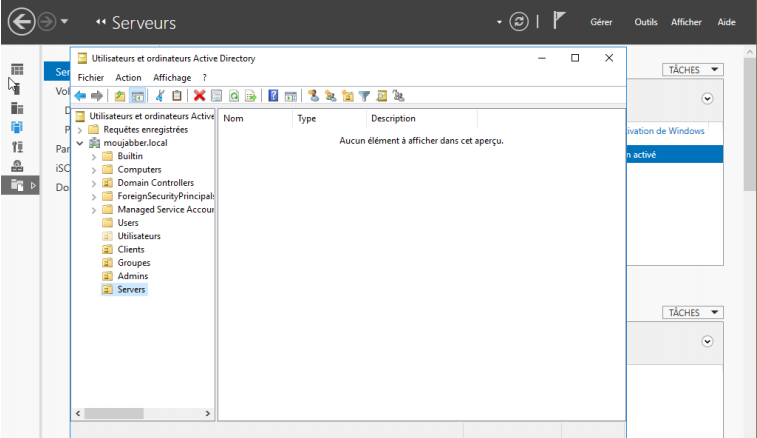Expand the Domain Controllers node
The width and height of the screenshot is (757, 438).
tap(94, 183)
